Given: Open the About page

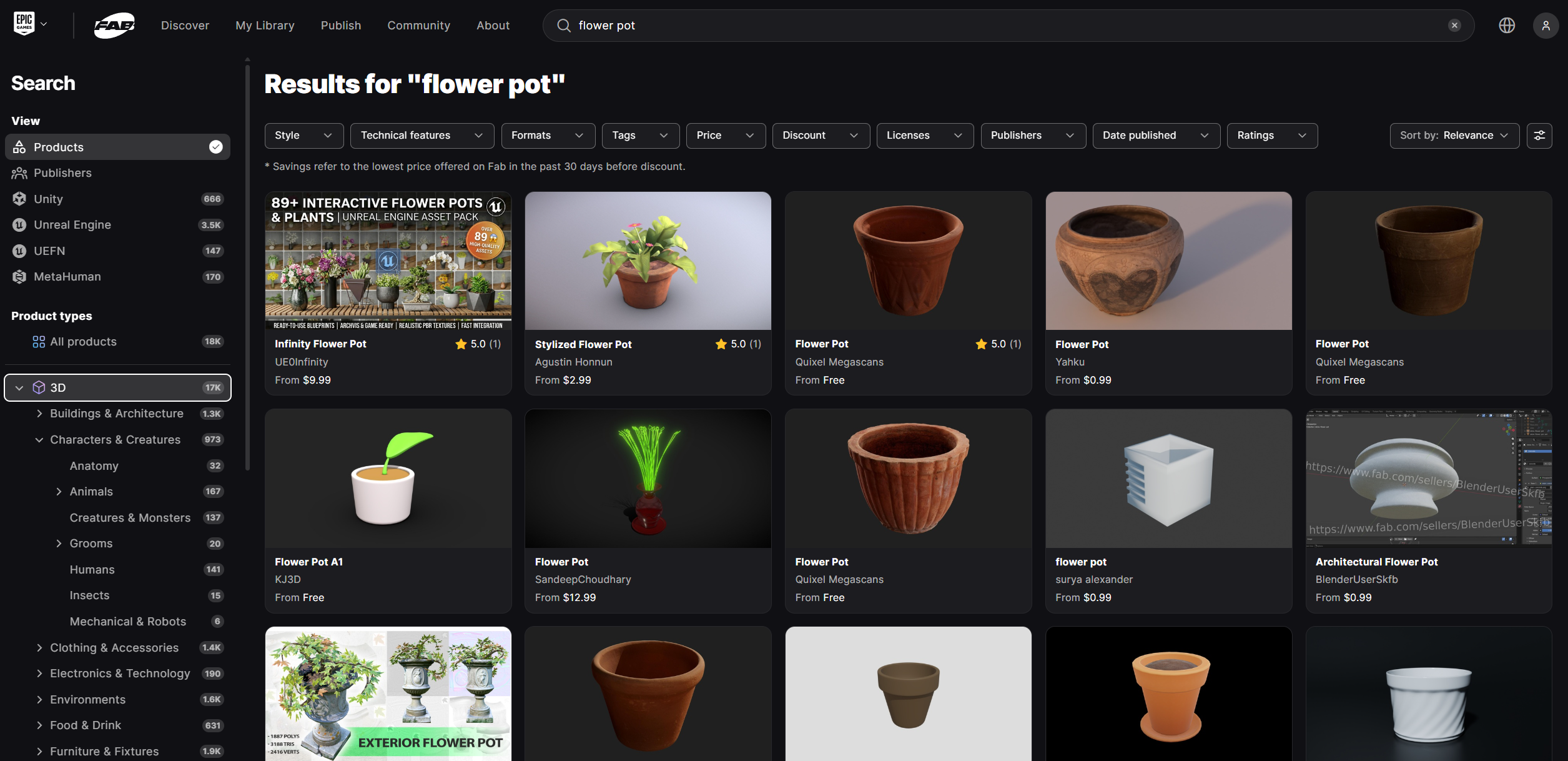Looking at the screenshot, I should [x=493, y=26].
